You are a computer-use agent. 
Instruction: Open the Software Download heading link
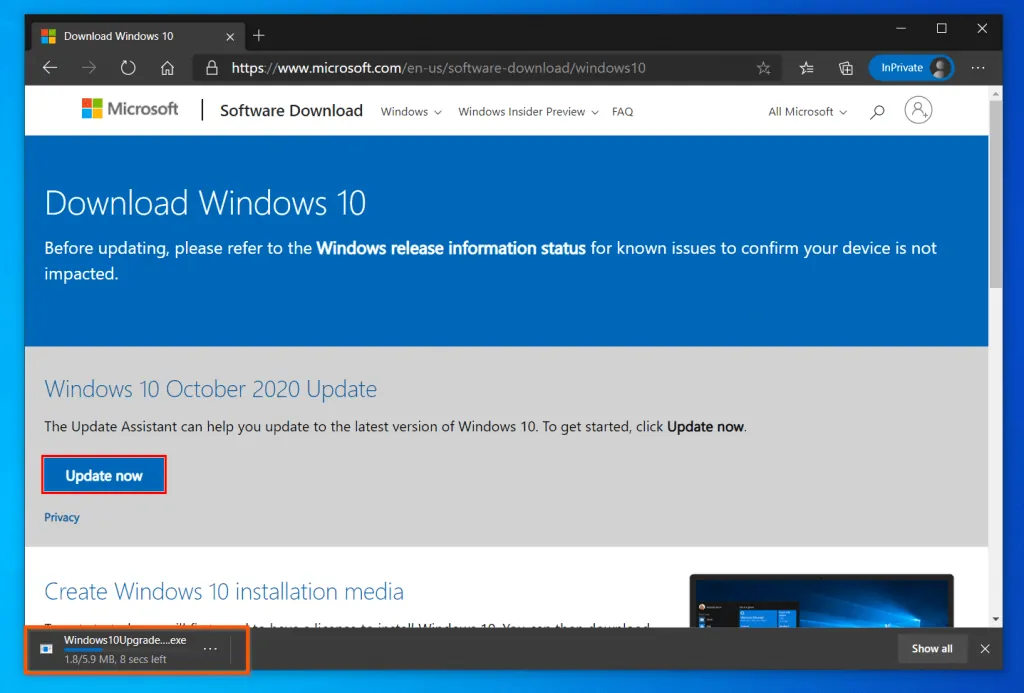point(291,110)
